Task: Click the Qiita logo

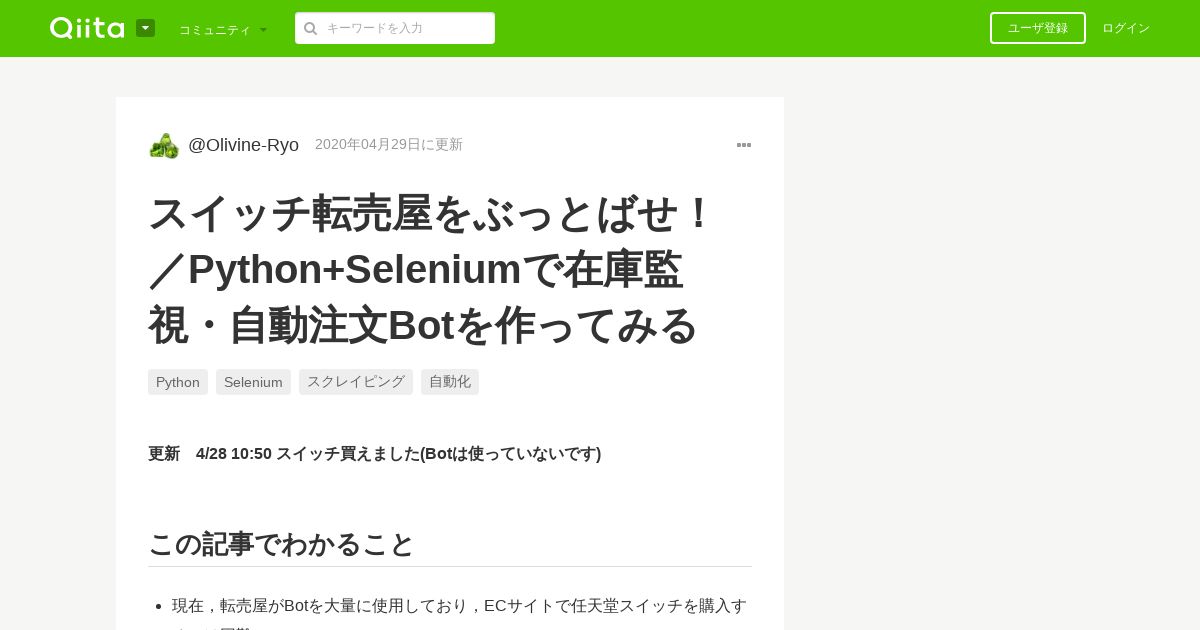Action: tap(87, 28)
